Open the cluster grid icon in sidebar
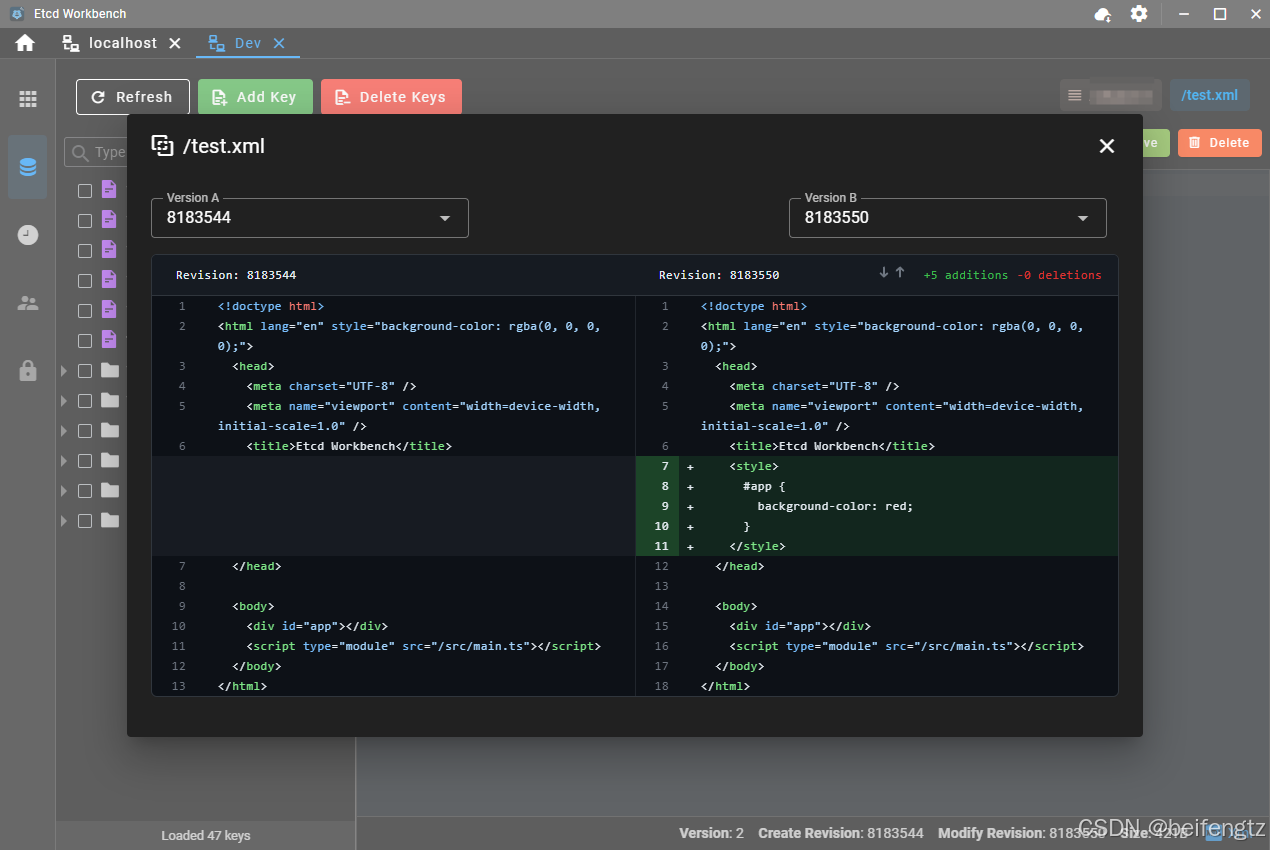This screenshot has width=1270, height=850. tap(28, 99)
